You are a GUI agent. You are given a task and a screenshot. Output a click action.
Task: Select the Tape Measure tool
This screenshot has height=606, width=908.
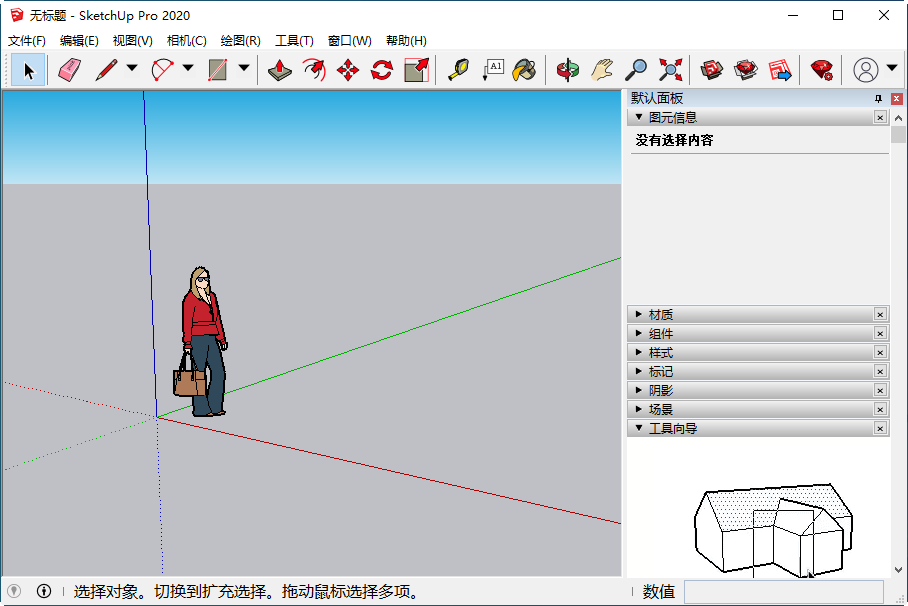(x=457, y=70)
